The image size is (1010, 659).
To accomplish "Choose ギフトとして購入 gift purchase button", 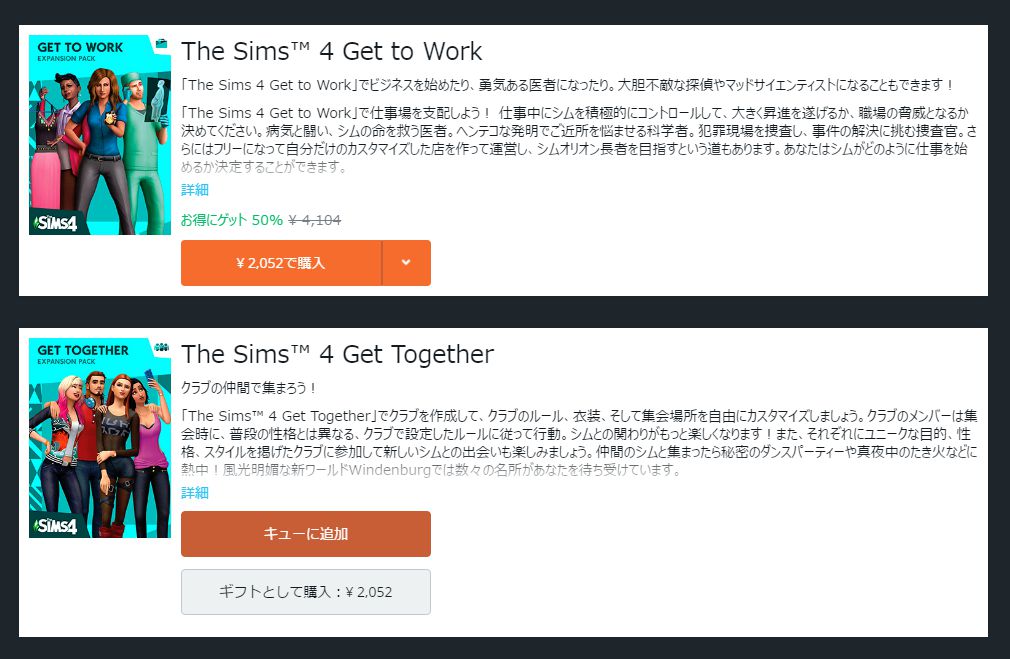I will [x=305, y=592].
